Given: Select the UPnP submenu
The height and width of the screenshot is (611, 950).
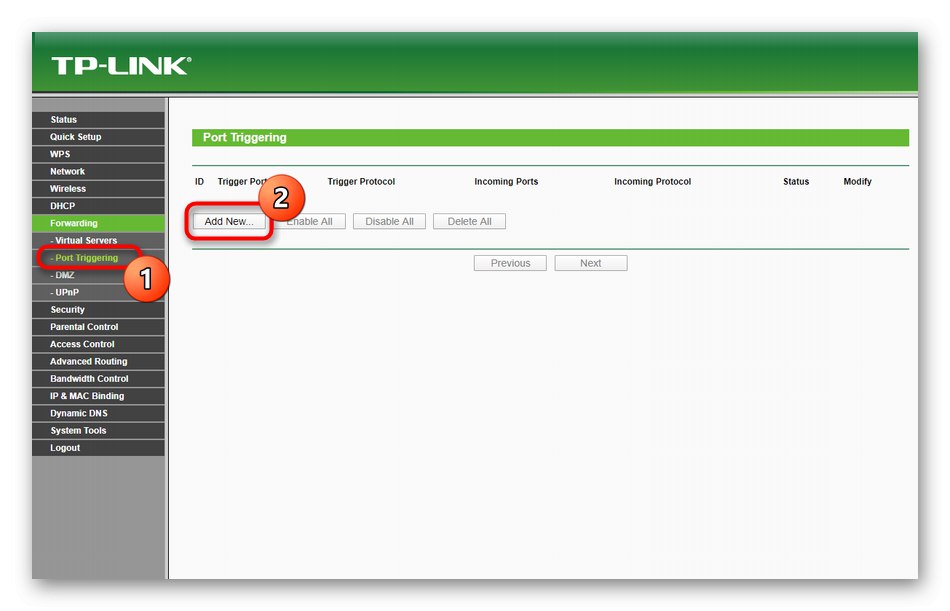Looking at the screenshot, I should tap(98, 292).
